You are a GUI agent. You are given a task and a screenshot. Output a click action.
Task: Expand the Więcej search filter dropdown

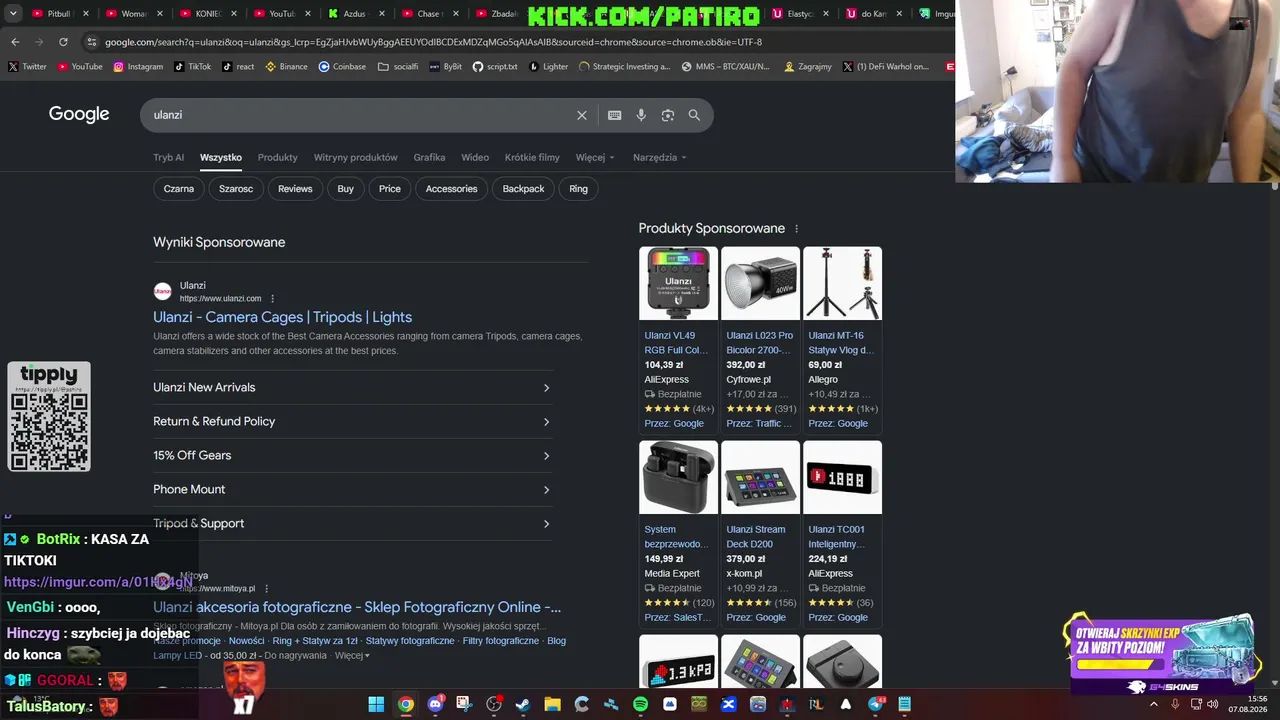(x=595, y=157)
